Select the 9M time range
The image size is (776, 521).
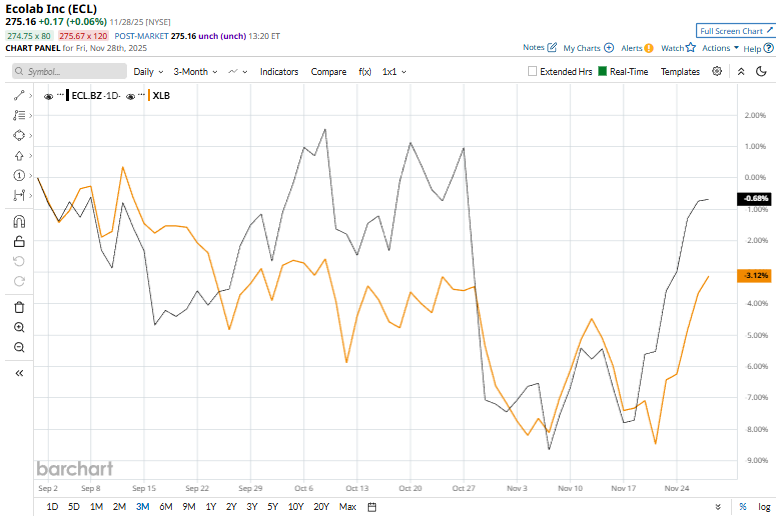pos(189,507)
